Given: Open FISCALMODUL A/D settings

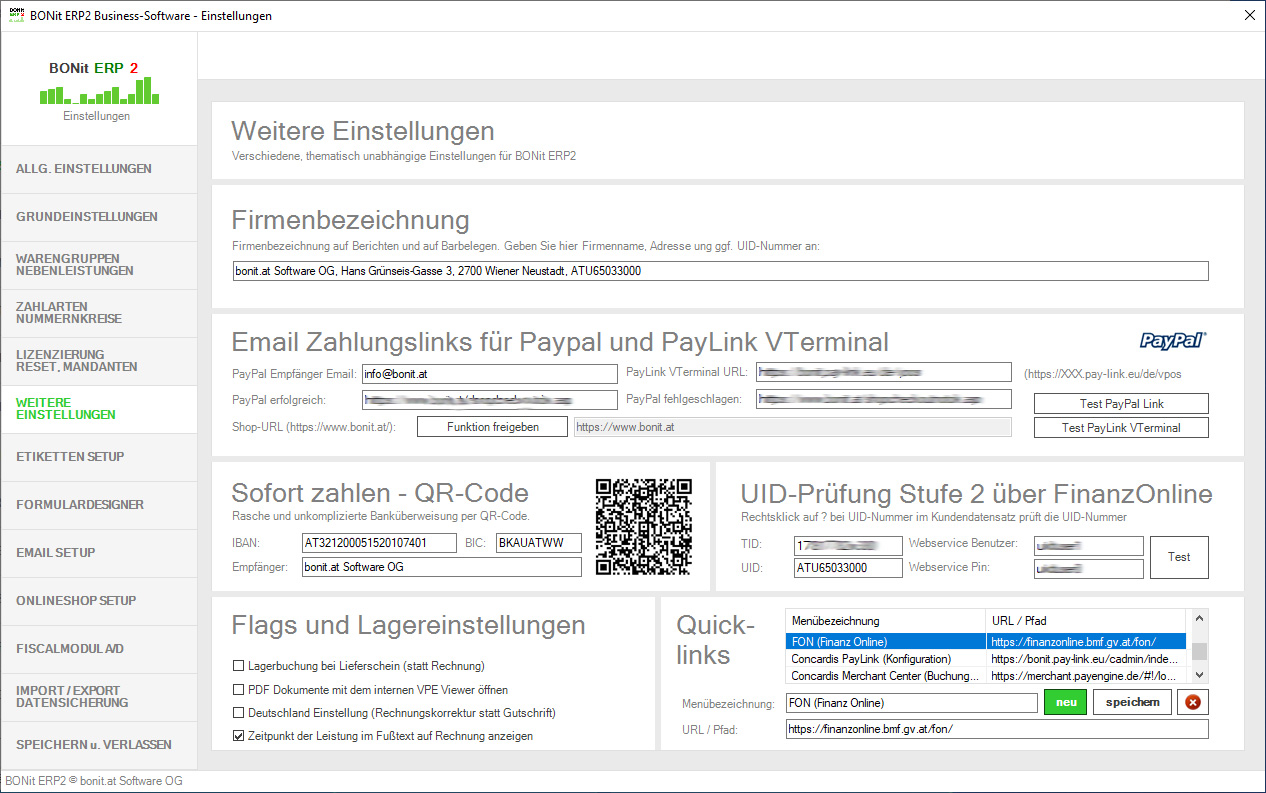Looking at the screenshot, I should coord(99,649).
